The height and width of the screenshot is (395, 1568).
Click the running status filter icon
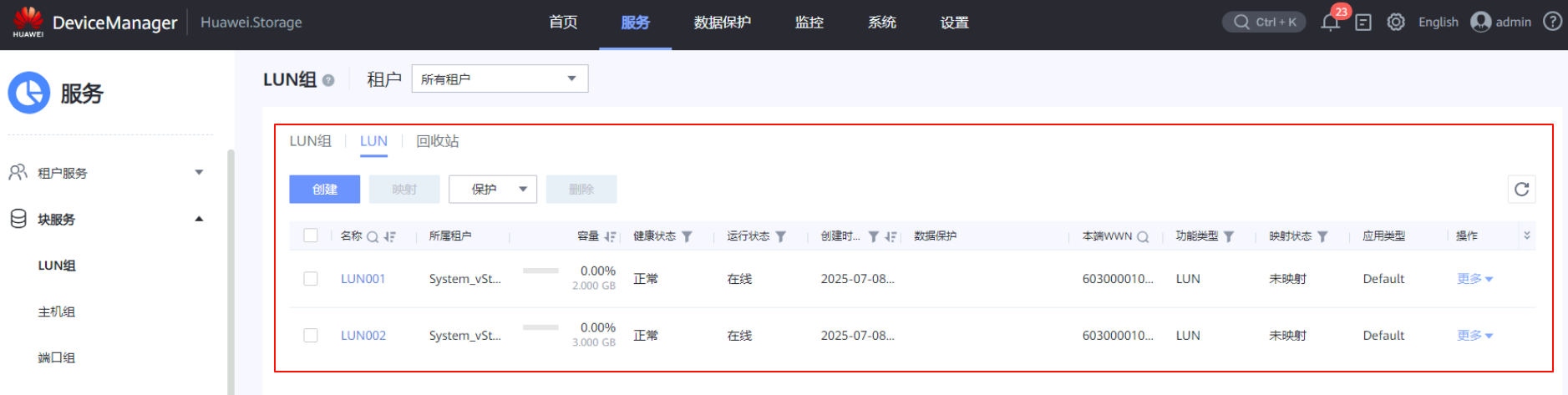780,237
